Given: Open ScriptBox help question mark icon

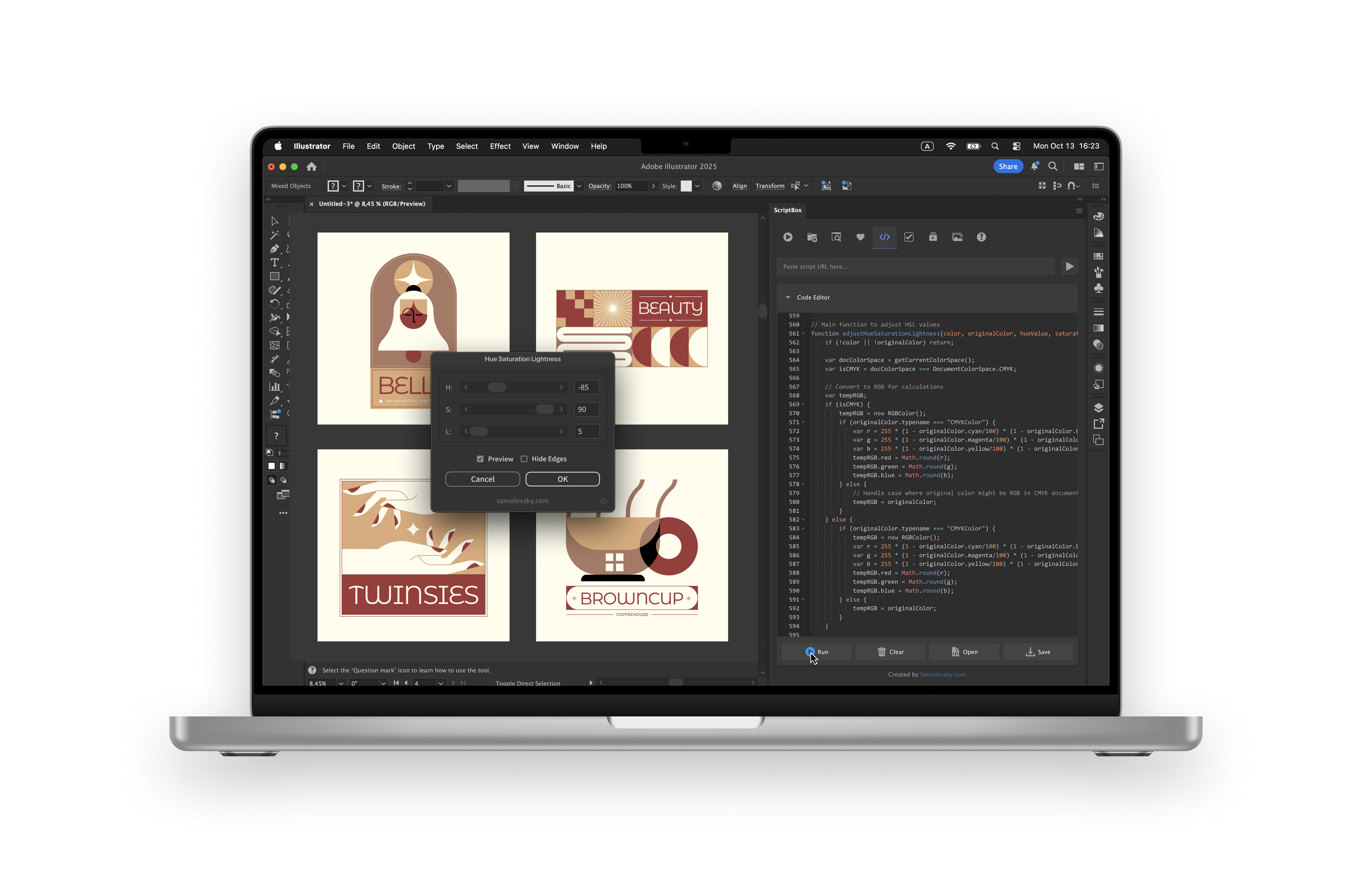Looking at the screenshot, I should tap(981, 237).
